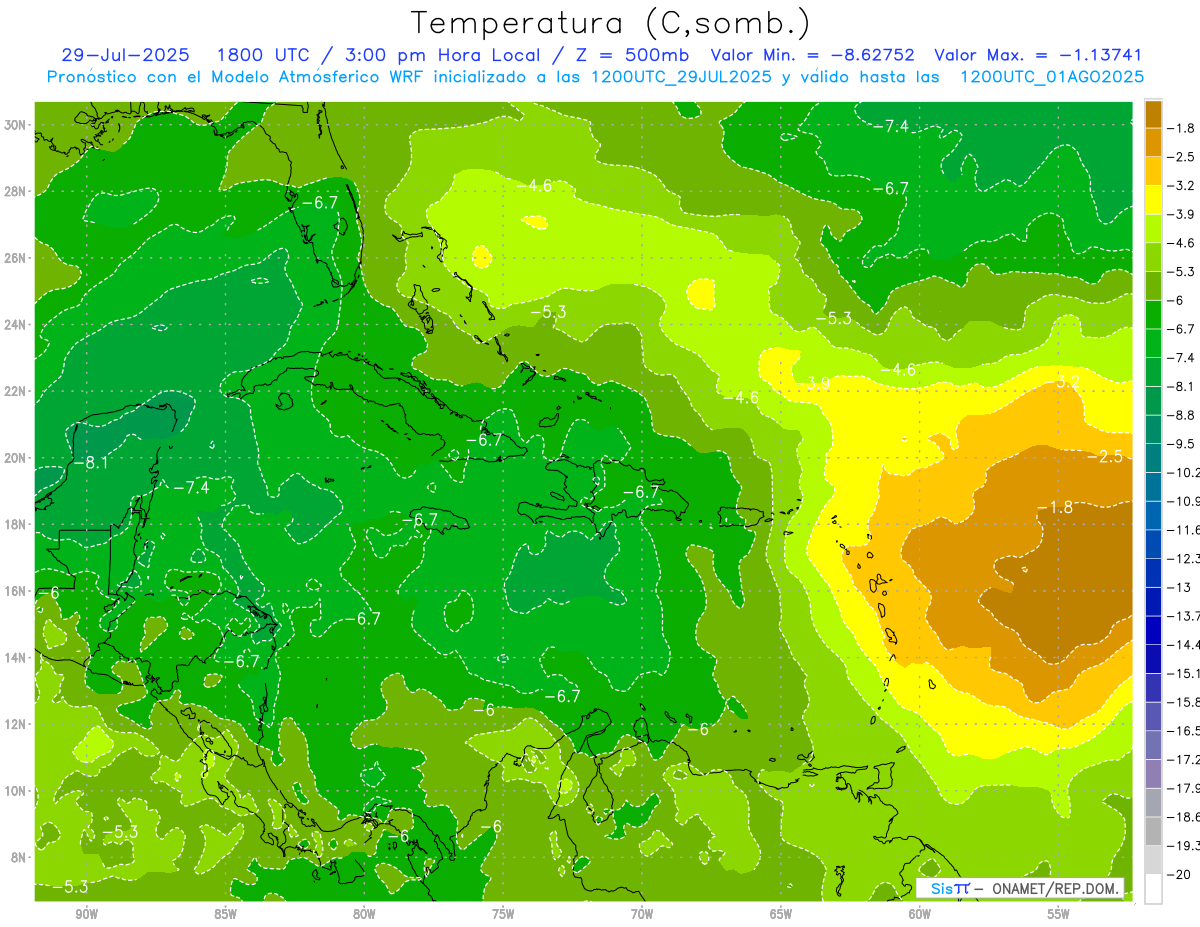1200x927 pixels.
Task: Click the '14N' latitude axis label
Action: (x=16, y=658)
